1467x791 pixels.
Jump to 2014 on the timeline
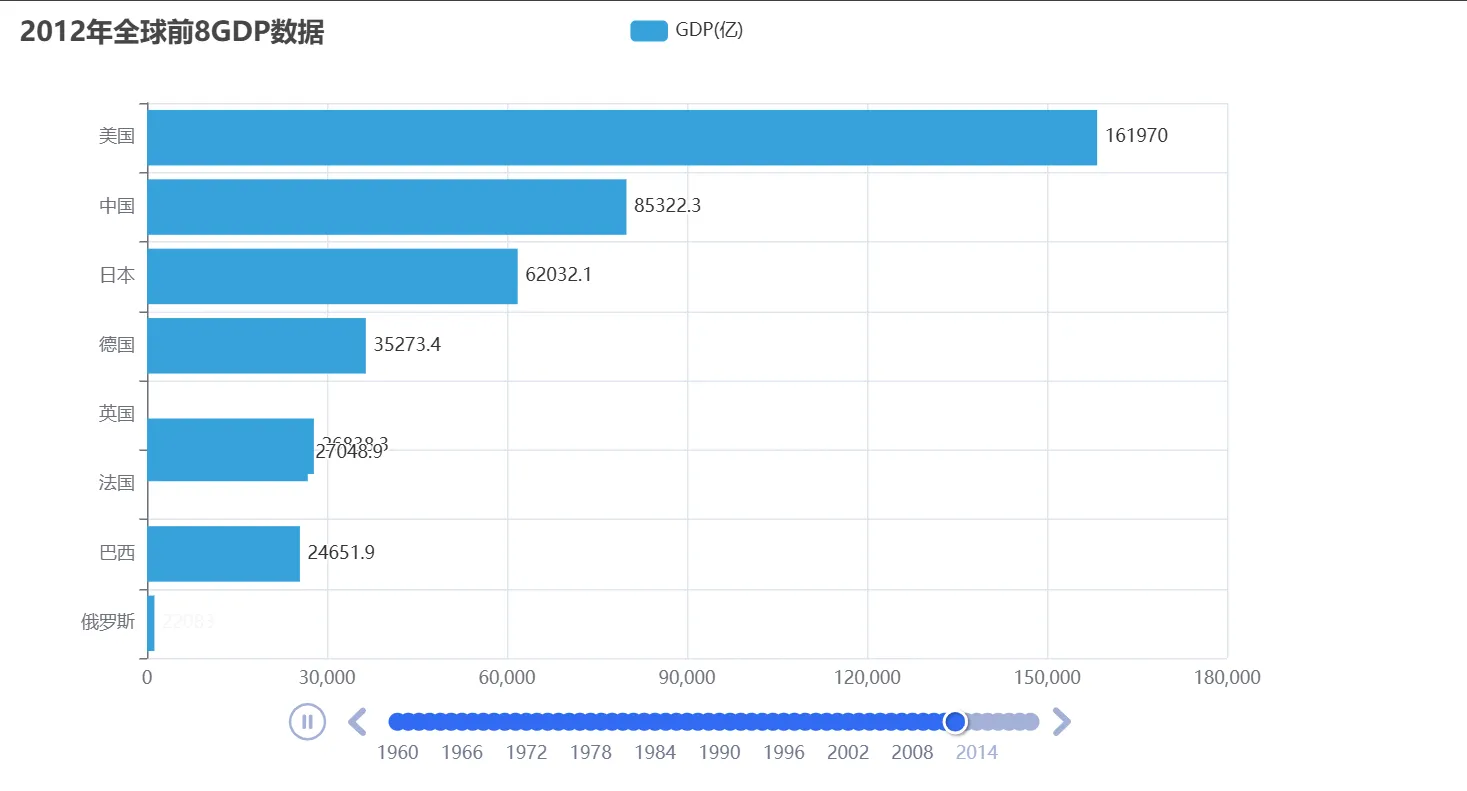[976, 752]
